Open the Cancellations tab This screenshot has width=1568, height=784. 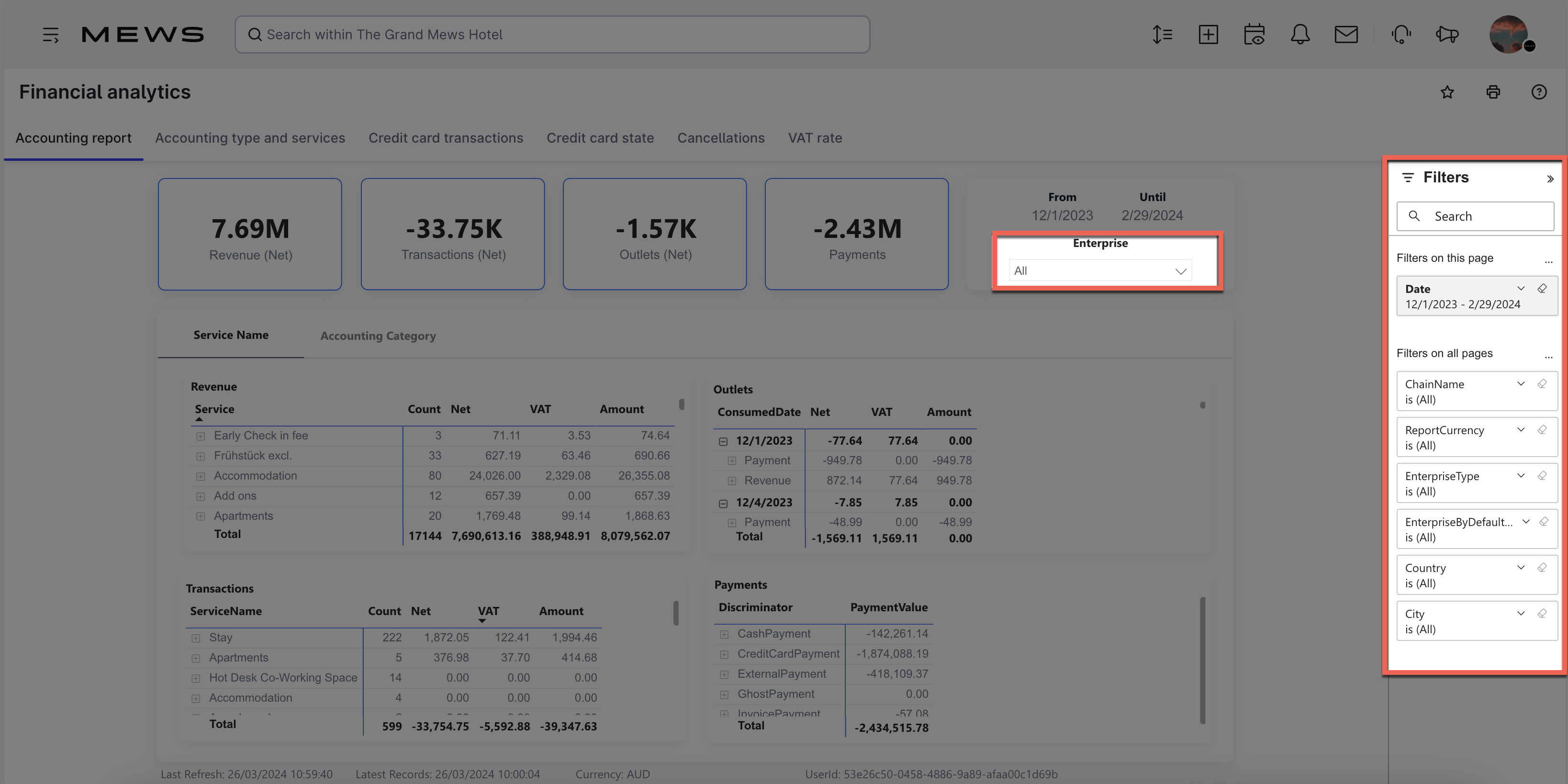(721, 138)
